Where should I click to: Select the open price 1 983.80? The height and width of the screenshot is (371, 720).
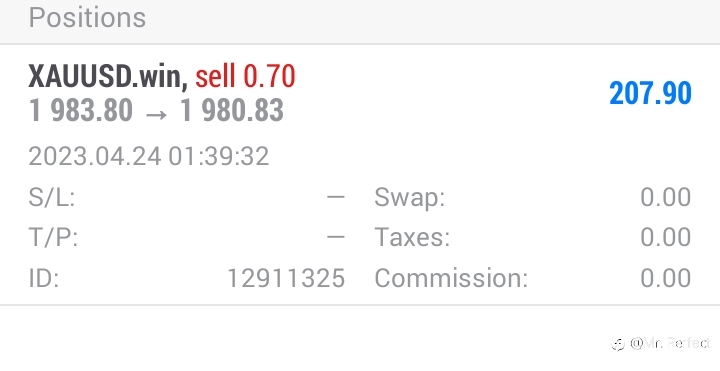(80, 111)
